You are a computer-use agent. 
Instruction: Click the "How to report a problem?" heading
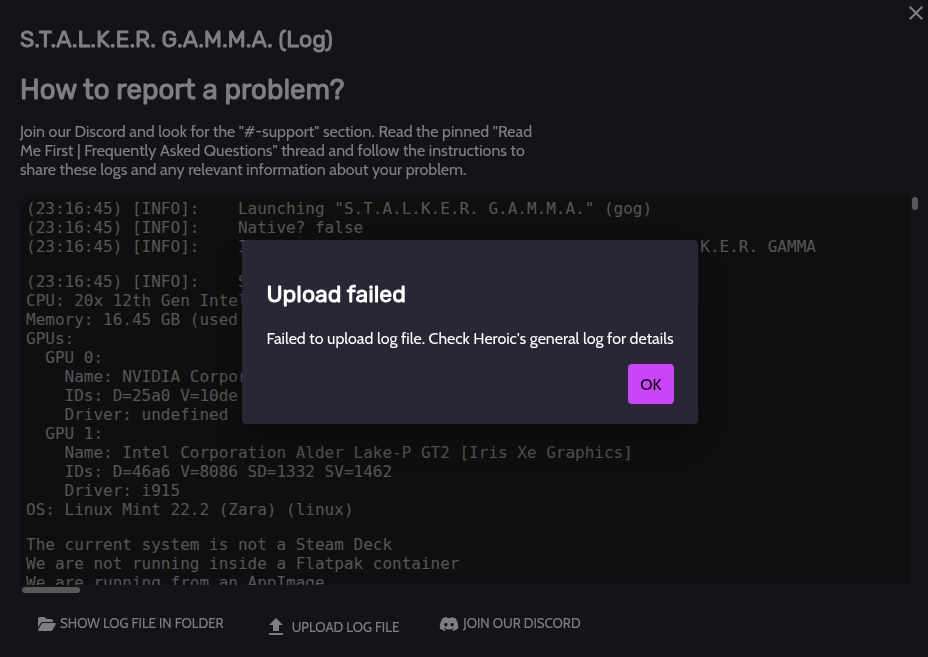point(182,89)
